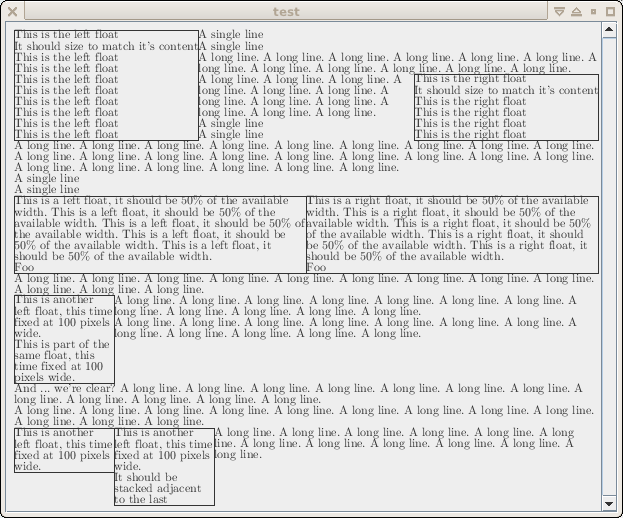The image size is (623, 518).
Task: Click "Foo" inside the 50% left float box
Action: 24,267
